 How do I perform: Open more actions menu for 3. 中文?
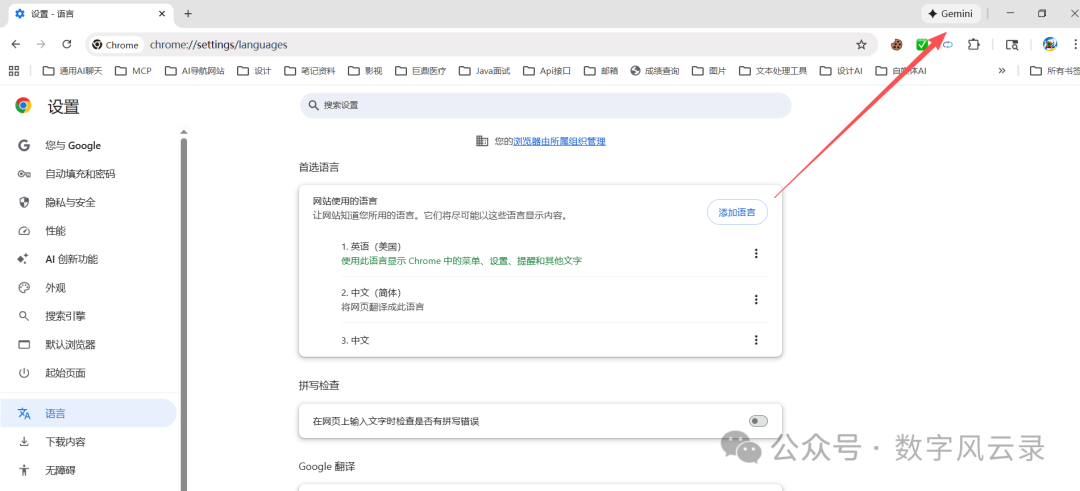pyautogui.click(x=756, y=340)
